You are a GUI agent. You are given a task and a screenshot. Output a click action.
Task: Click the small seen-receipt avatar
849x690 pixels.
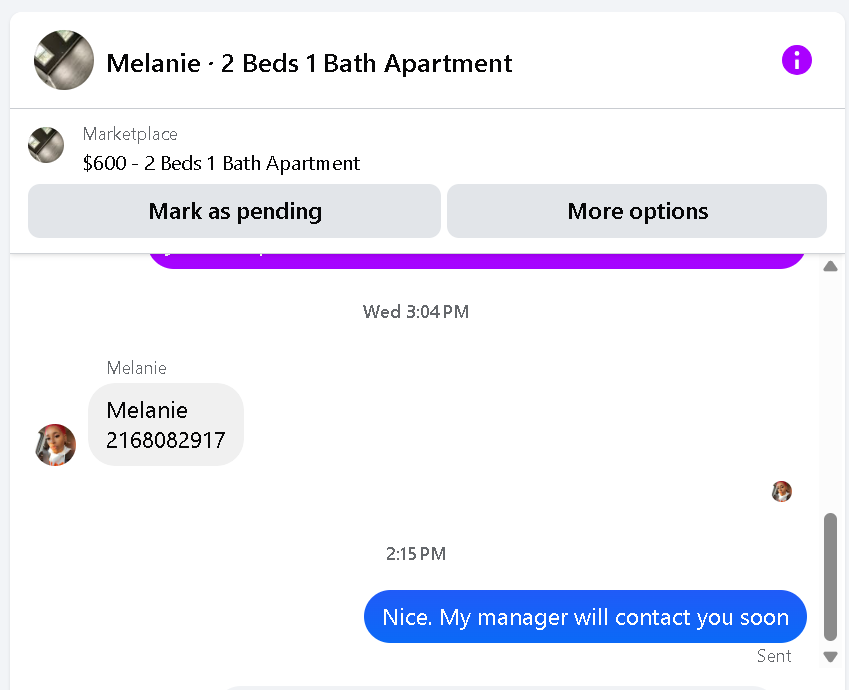tap(782, 491)
